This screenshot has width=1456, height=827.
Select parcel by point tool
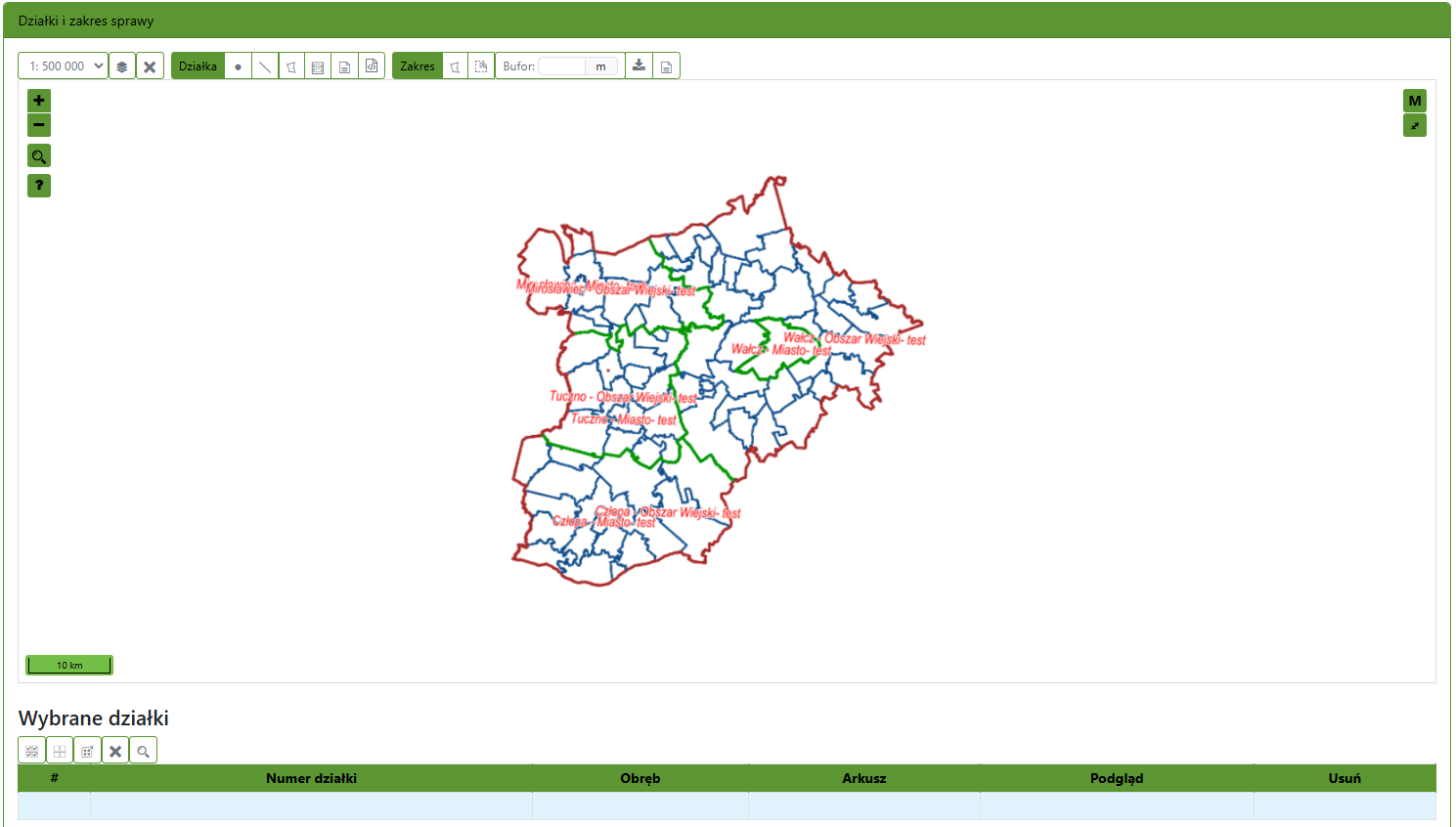coord(238,66)
